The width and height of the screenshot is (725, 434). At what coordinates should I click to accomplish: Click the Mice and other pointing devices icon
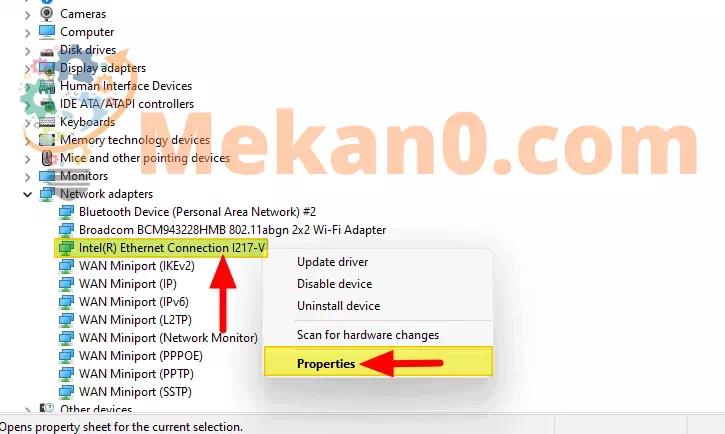47,158
